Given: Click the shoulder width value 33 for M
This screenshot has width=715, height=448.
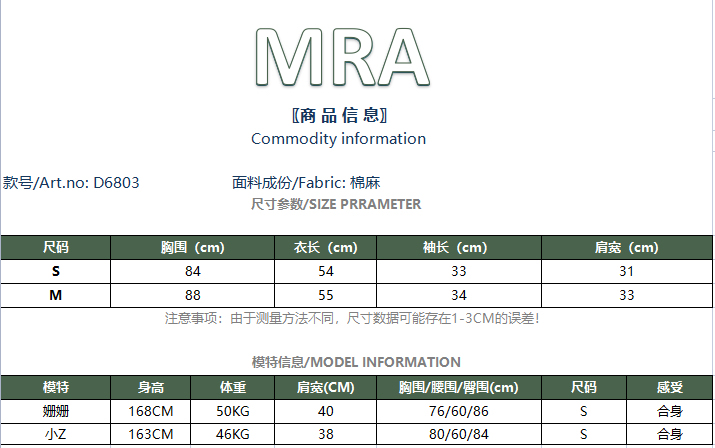Looking at the screenshot, I should point(627,295).
